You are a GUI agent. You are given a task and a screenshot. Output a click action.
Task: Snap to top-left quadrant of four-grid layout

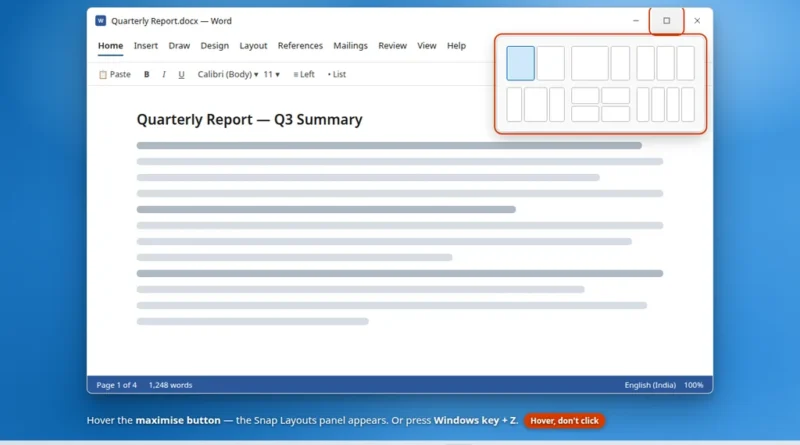[x=585, y=95]
